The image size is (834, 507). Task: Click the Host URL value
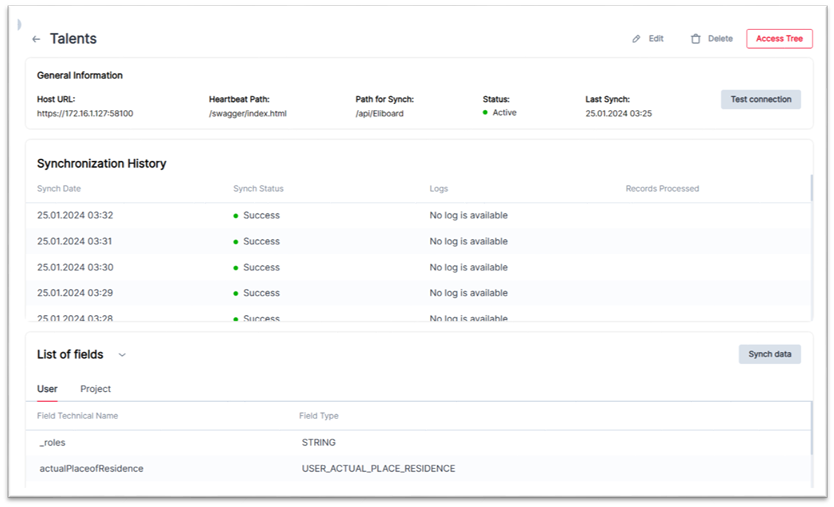coord(85,113)
